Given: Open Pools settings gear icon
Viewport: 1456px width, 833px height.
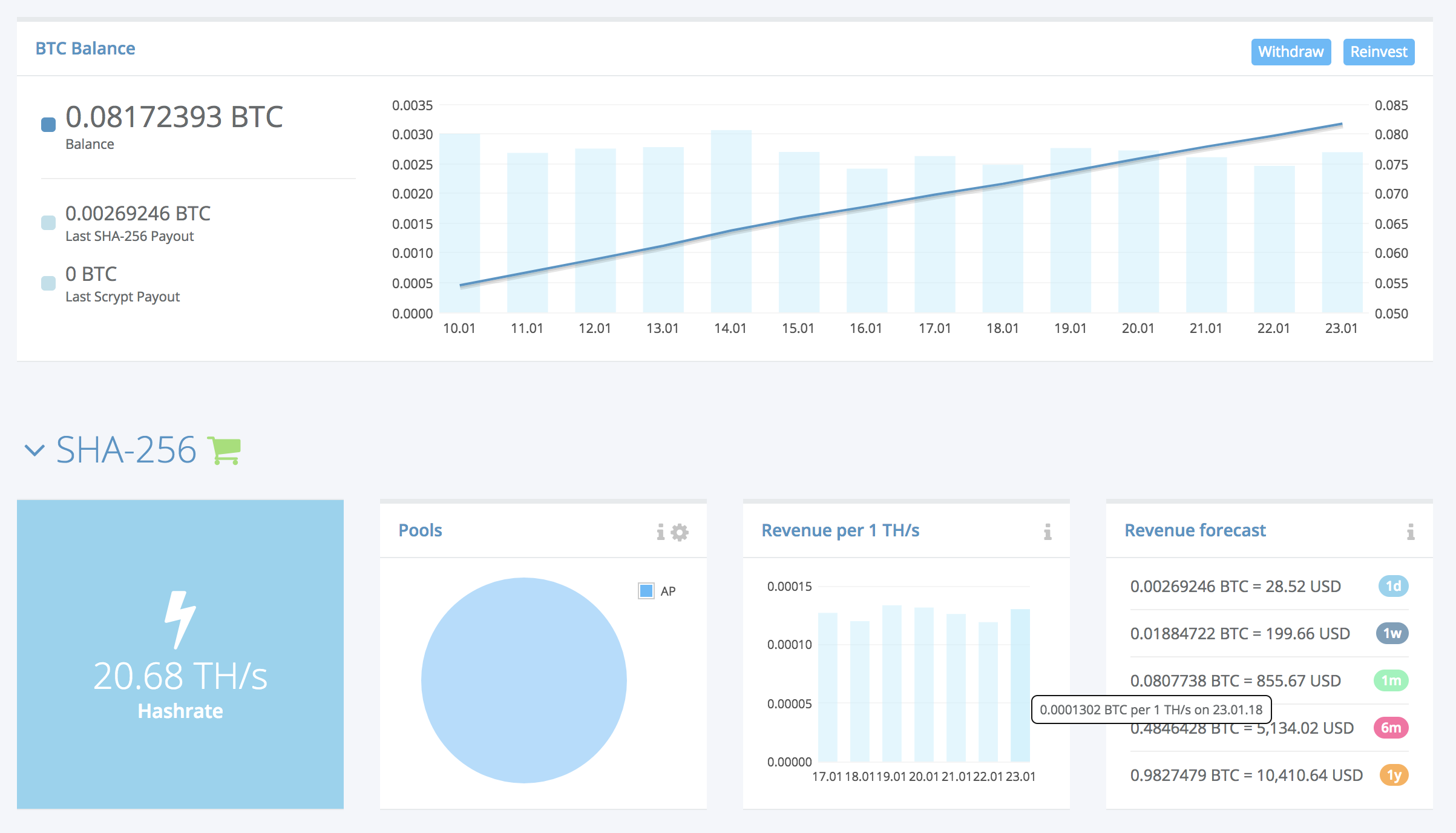Looking at the screenshot, I should click(680, 532).
